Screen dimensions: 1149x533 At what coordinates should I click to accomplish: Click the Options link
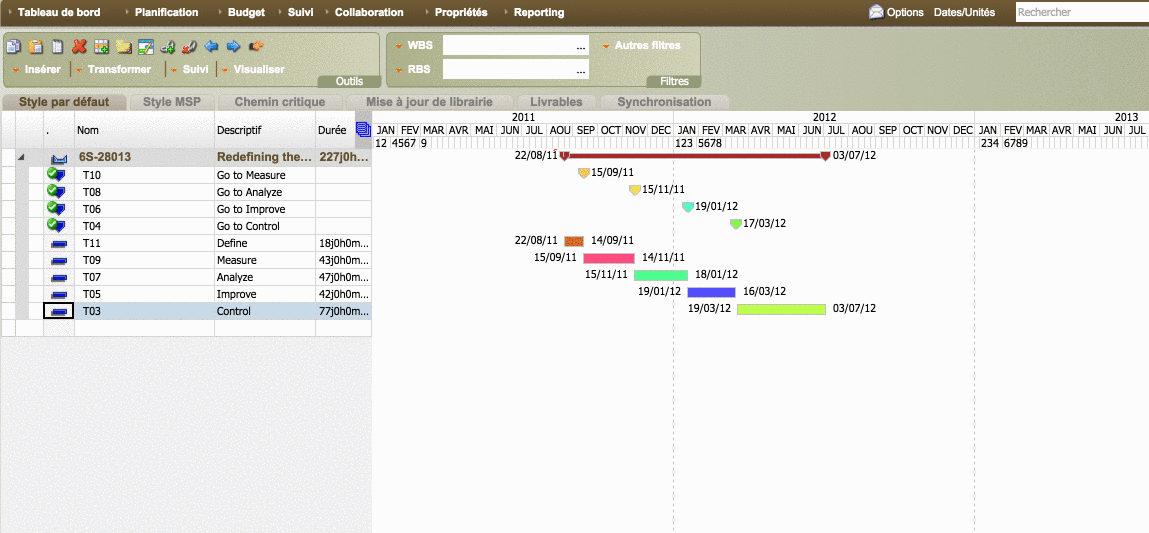tap(905, 12)
